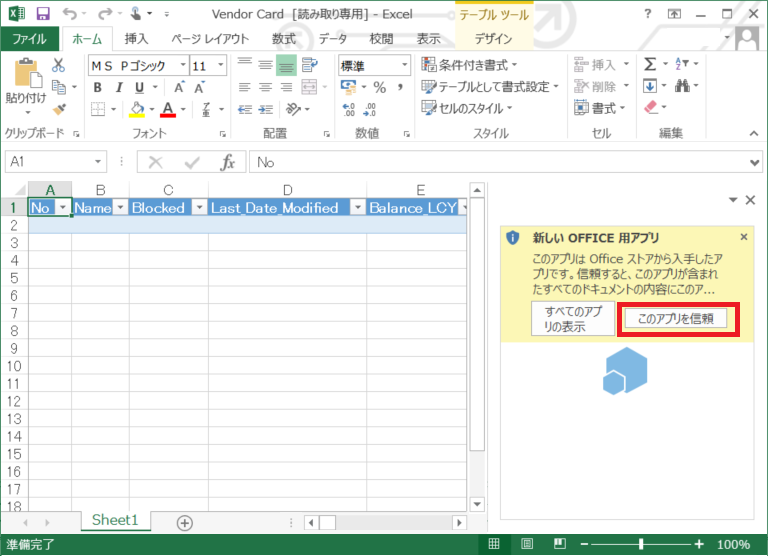Viewport: 768px width, 556px height.
Task: Switch to the ページ レイアウト tab
Action: (210, 39)
